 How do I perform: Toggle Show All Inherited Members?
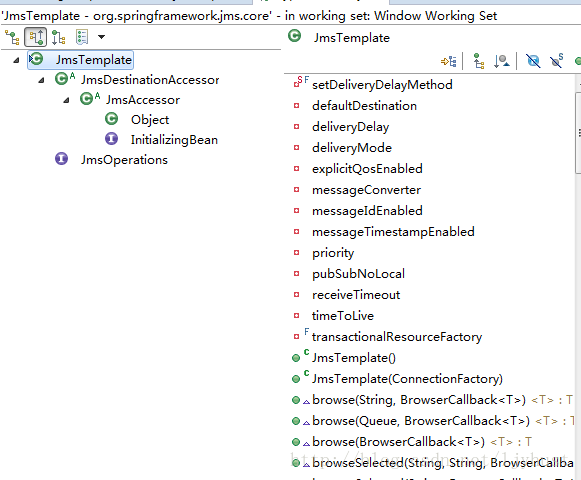tap(478, 61)
